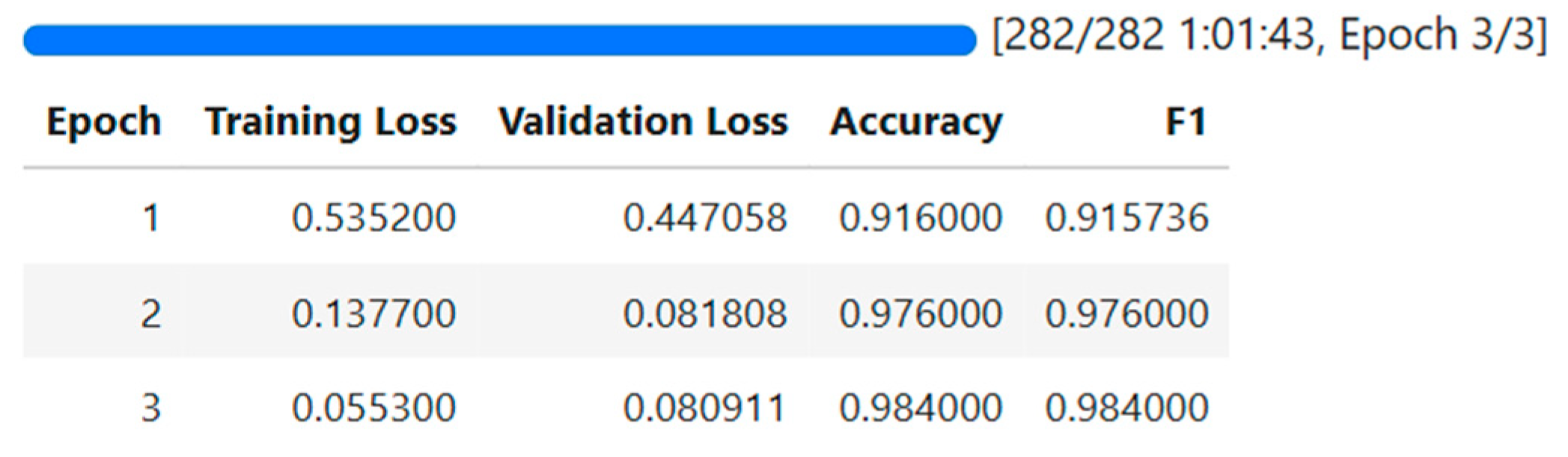Click validation loss value 0.447058

coord(705,218)
